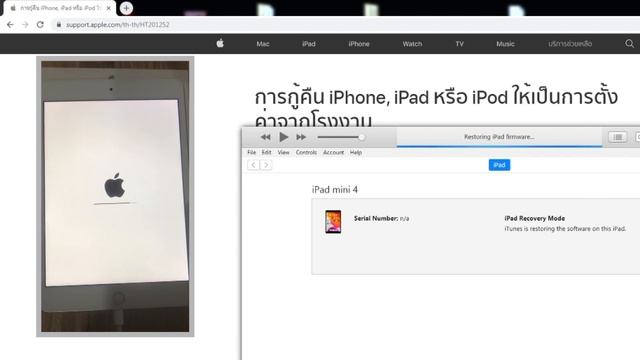This screenshot has width=640, height=360.
Task: Open the Music section in navigation
Action: [x=505, y=44]
